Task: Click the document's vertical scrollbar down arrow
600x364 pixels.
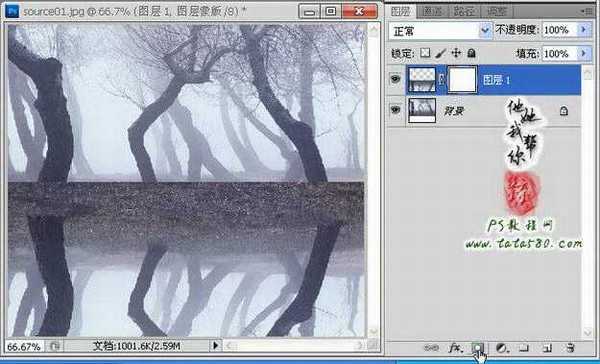Action: (374, 331)
